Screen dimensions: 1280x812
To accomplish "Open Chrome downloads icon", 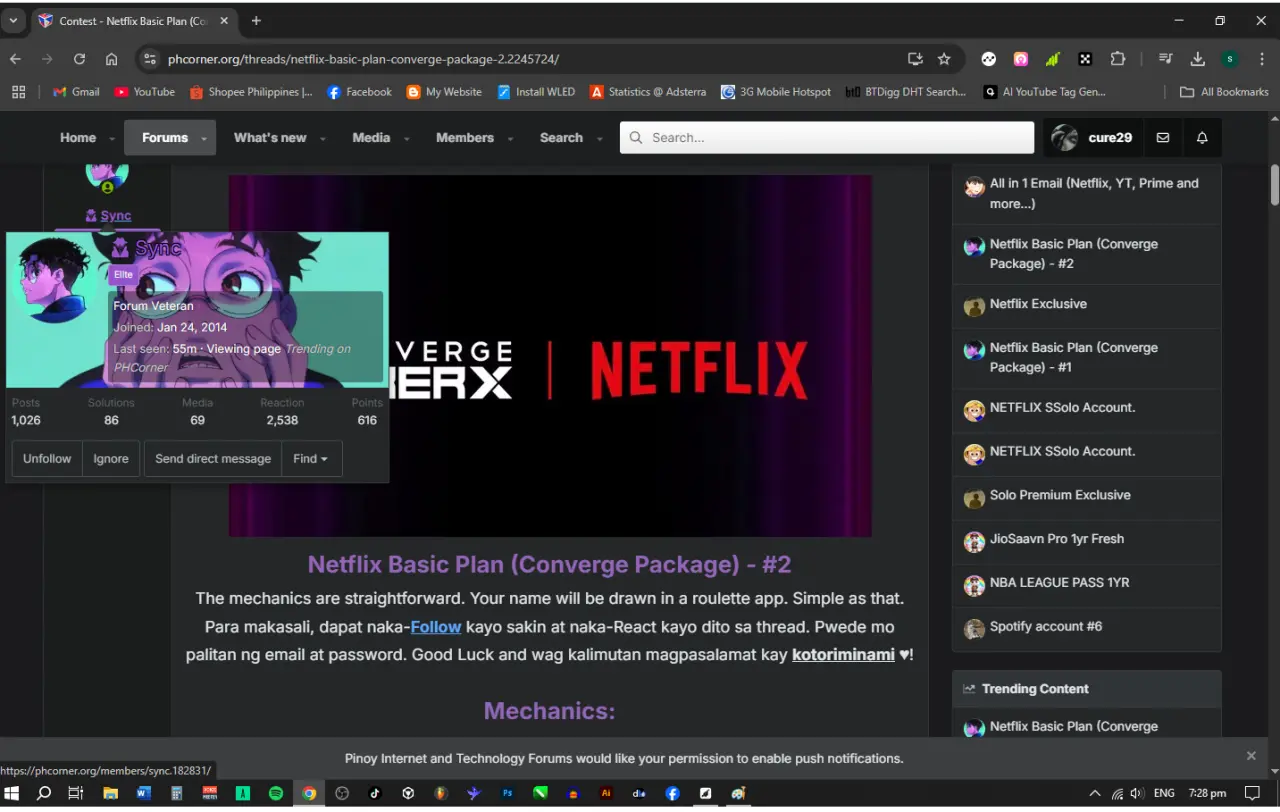I will pos(1198,59).
